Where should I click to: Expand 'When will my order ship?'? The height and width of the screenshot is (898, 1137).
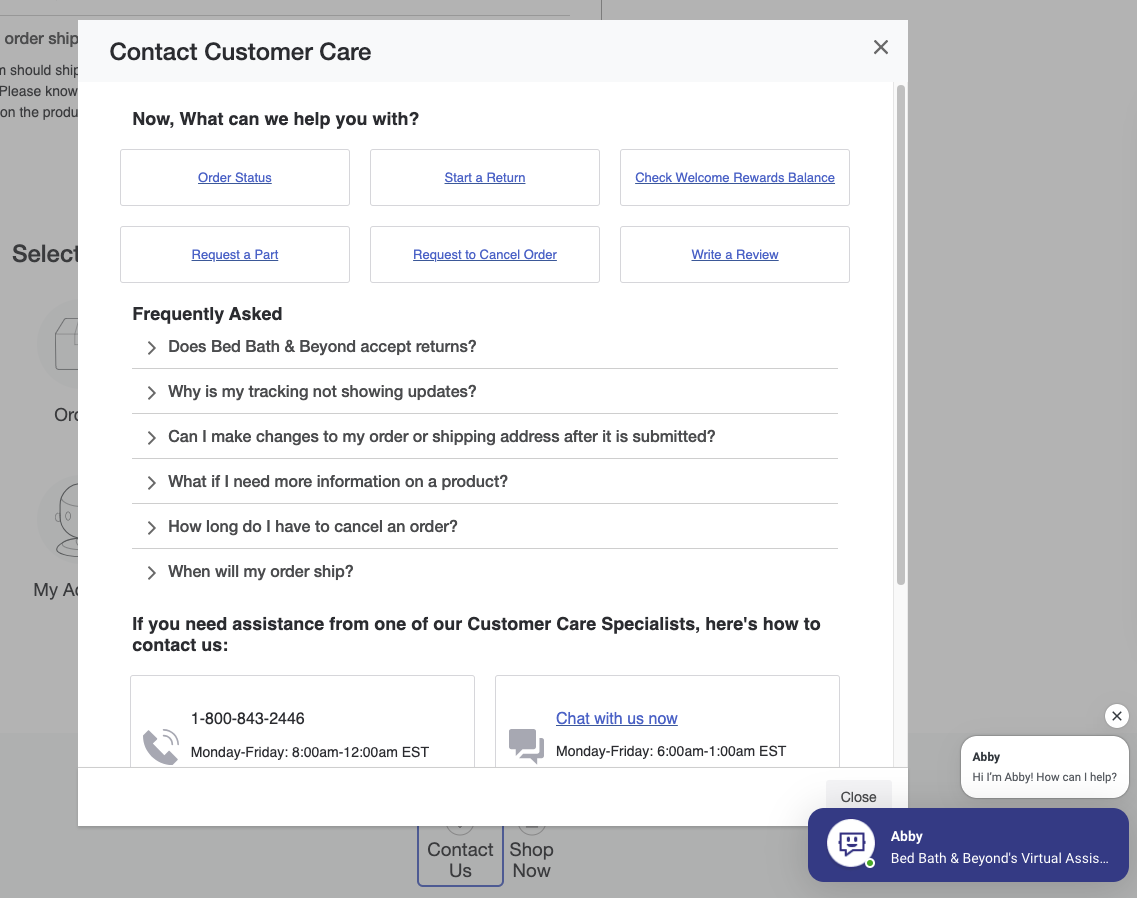(260, 571)
